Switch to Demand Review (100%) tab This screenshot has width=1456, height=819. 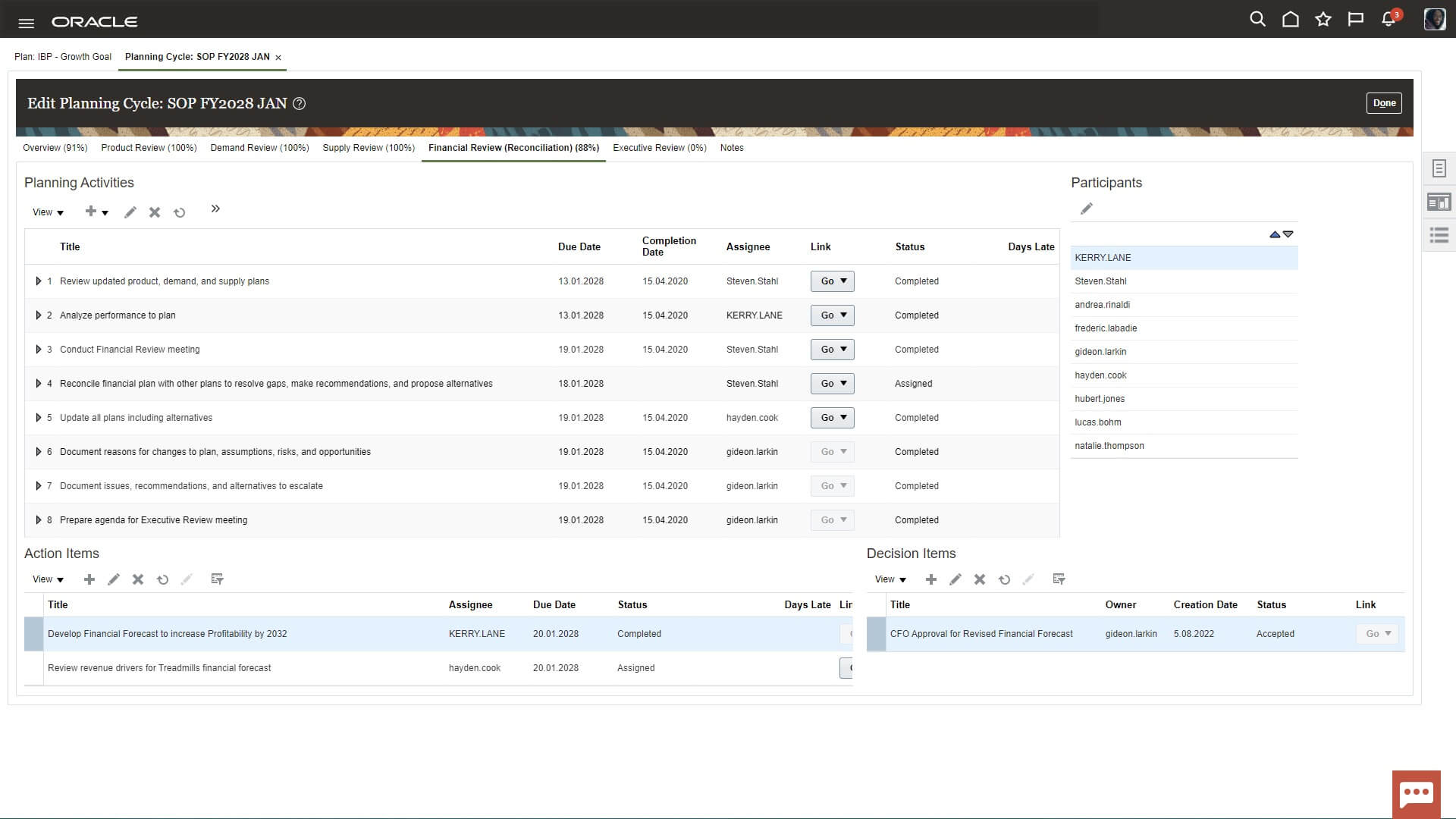click(x=259, y=148)
